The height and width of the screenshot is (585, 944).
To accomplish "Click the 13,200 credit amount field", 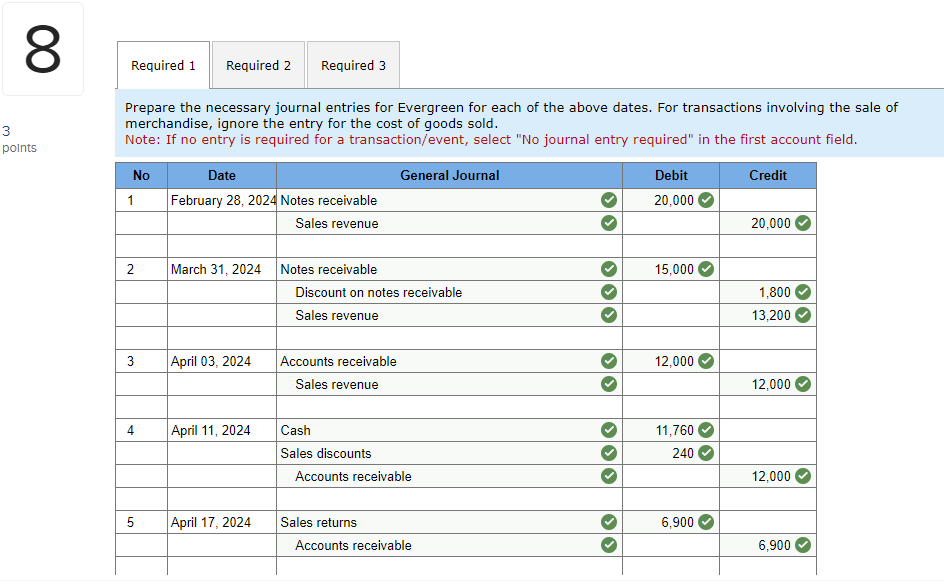I will coord(768,315).
